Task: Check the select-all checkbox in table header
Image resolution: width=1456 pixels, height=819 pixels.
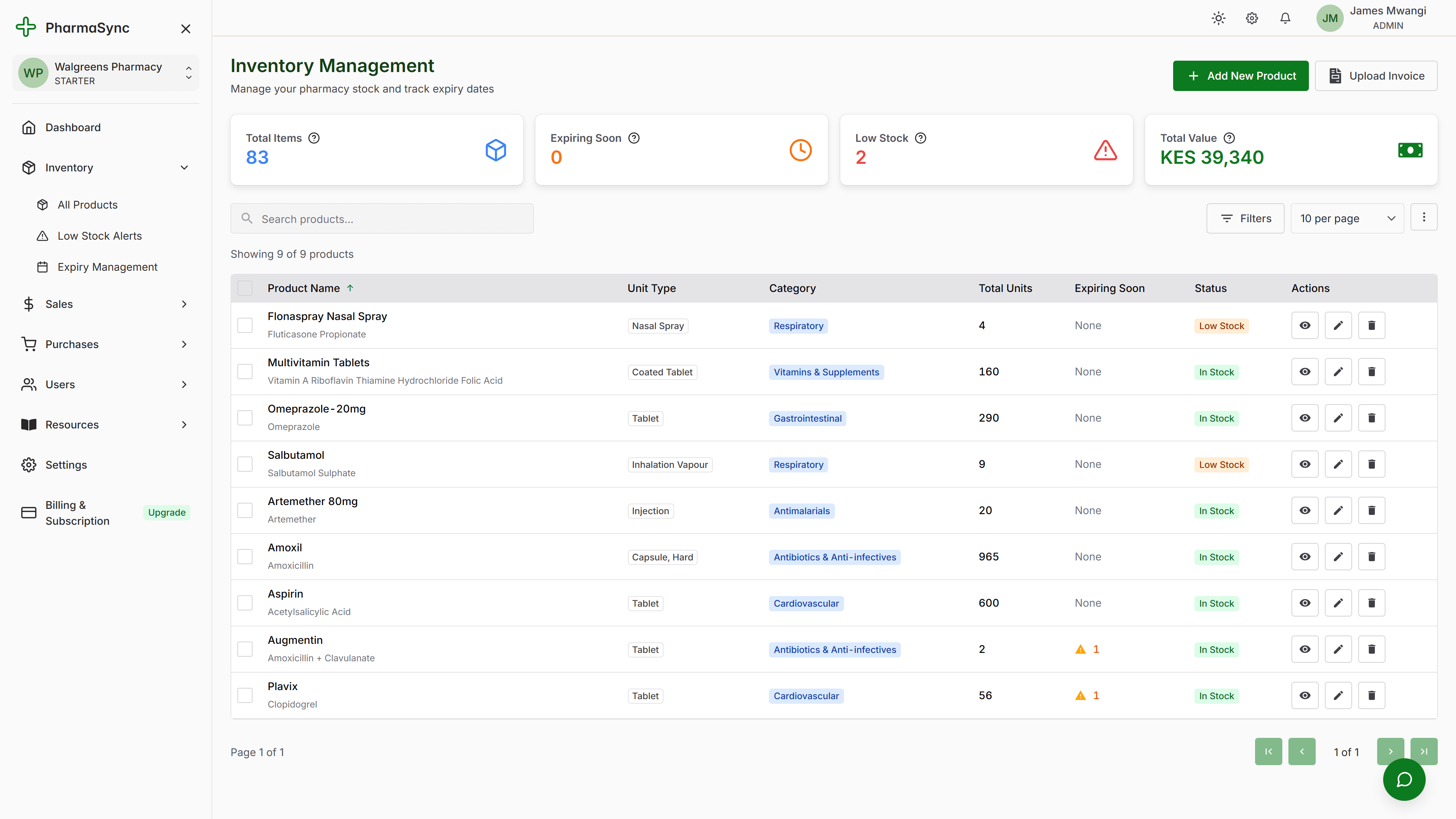Action: pyautogui.click(x=245, y=288)
